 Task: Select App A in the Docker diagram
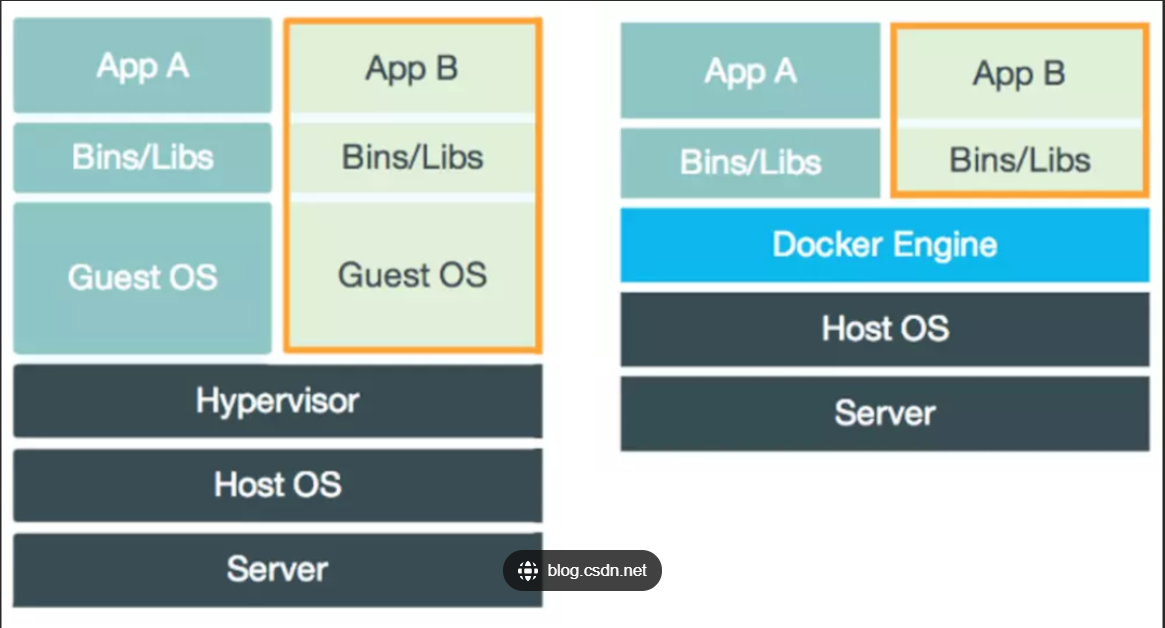point(750,71)
